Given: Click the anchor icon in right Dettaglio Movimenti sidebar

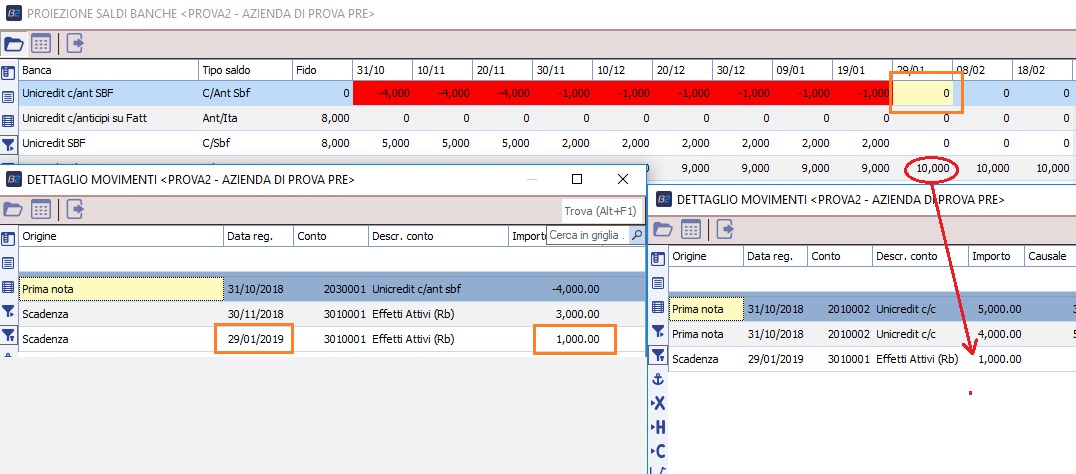Looking at the screenshot, I should click(x=658, y=379).
